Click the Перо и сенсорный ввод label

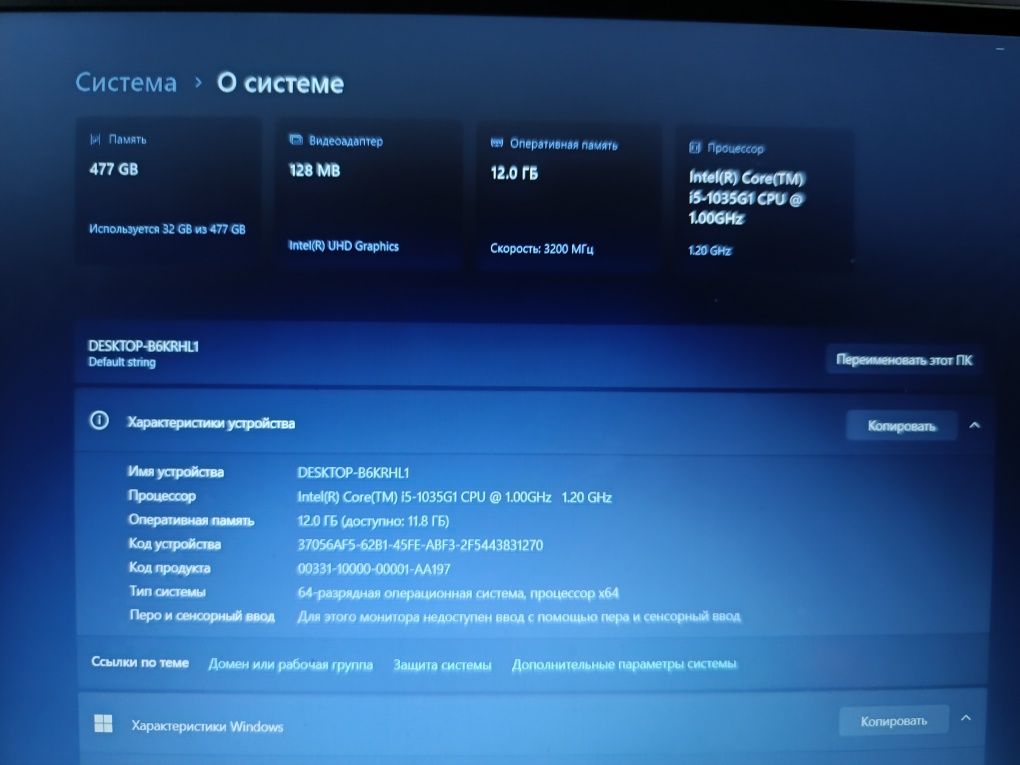coord(202,615)
